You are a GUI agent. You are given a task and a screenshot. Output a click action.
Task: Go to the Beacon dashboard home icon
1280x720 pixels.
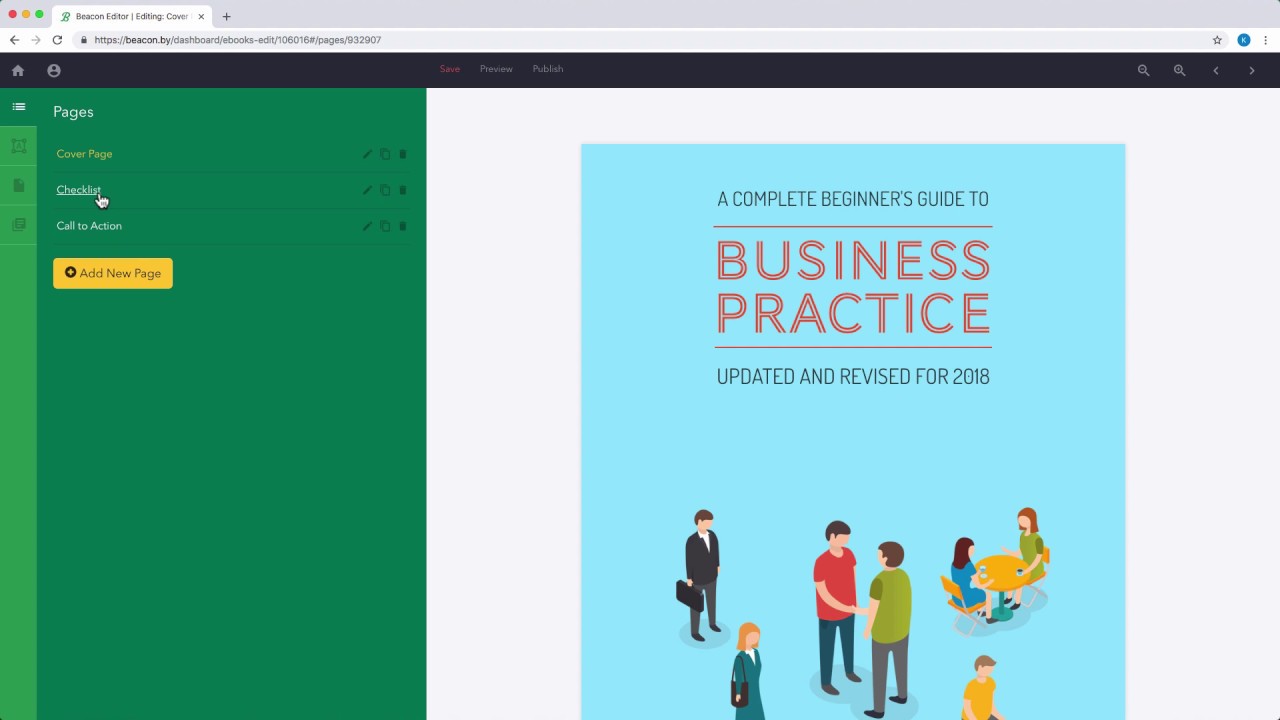[x=18, y=70]
